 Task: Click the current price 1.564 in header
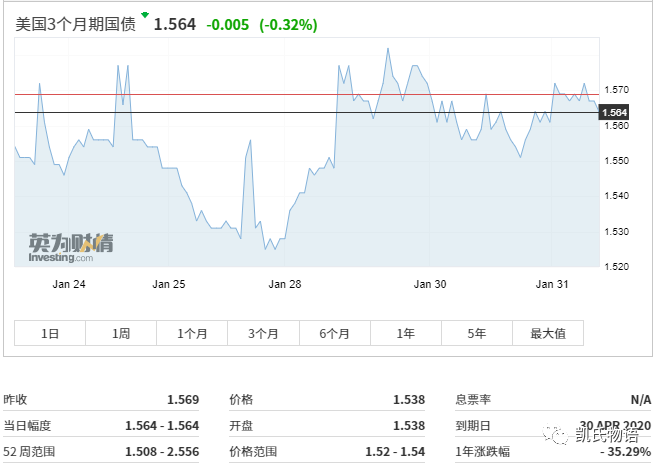[175, 24]
